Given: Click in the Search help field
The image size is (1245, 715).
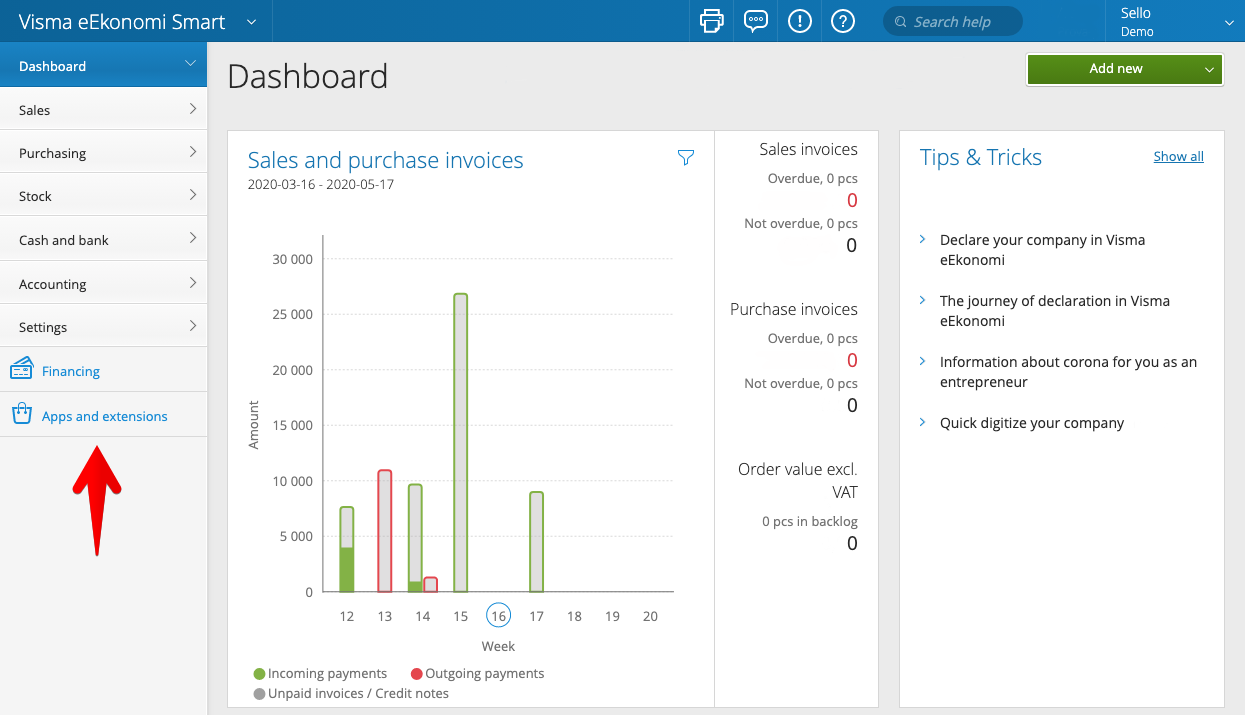Looking at the screenshot, I should (x=960, y=22).
